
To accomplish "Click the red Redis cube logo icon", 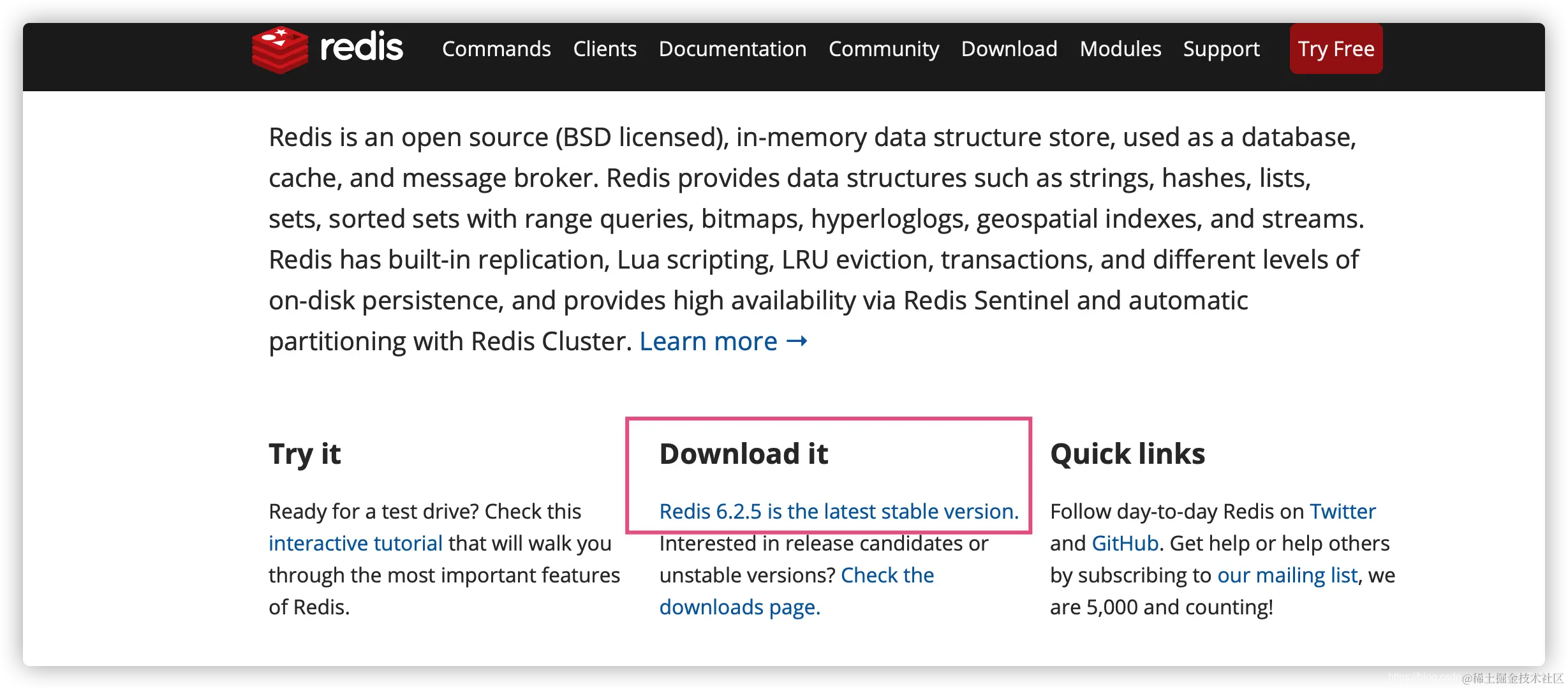I will (x=279, y=49).
